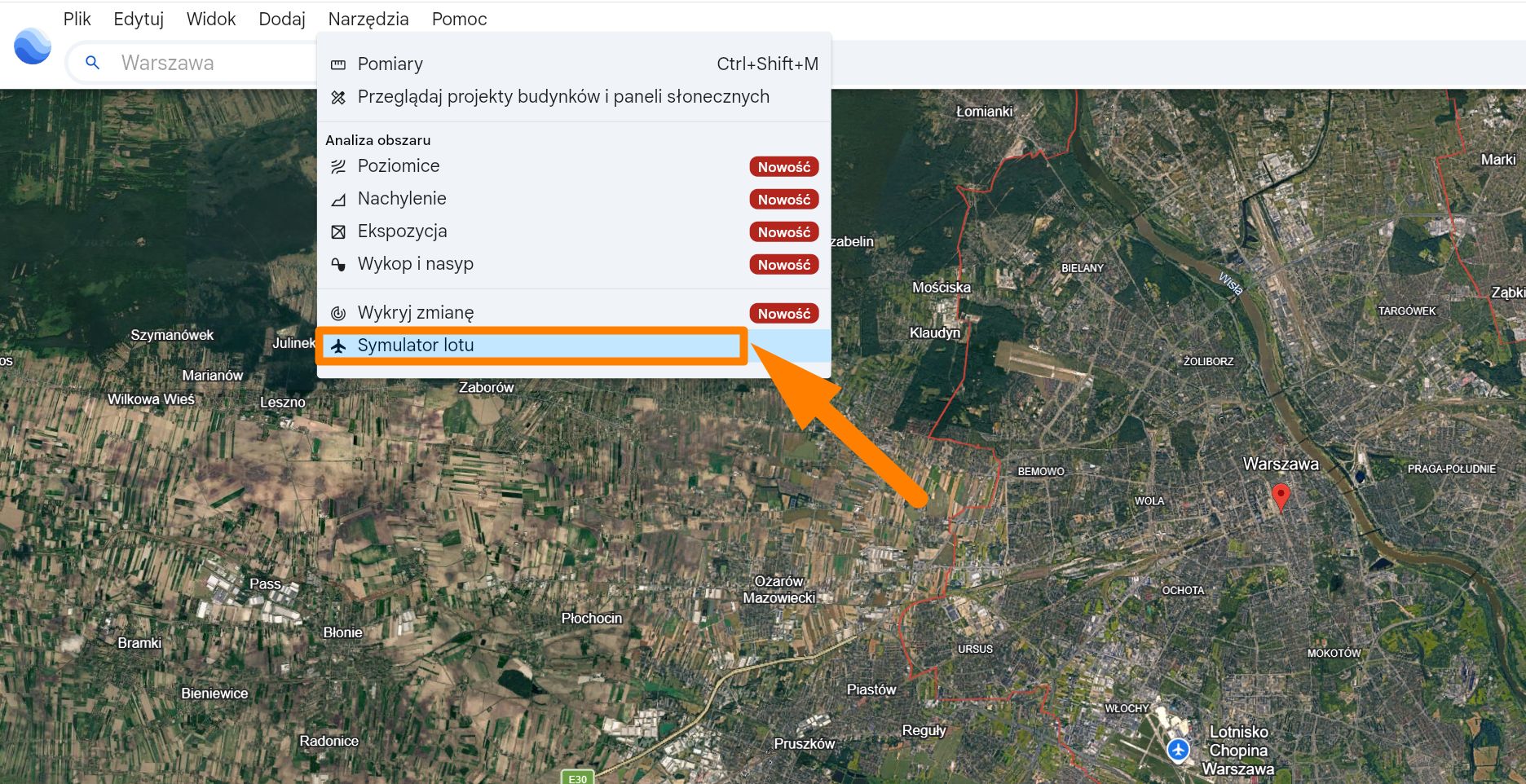Click the TARGÓWEK district label
Viewport: 1526px width, 784px height.
[1407, 311]
